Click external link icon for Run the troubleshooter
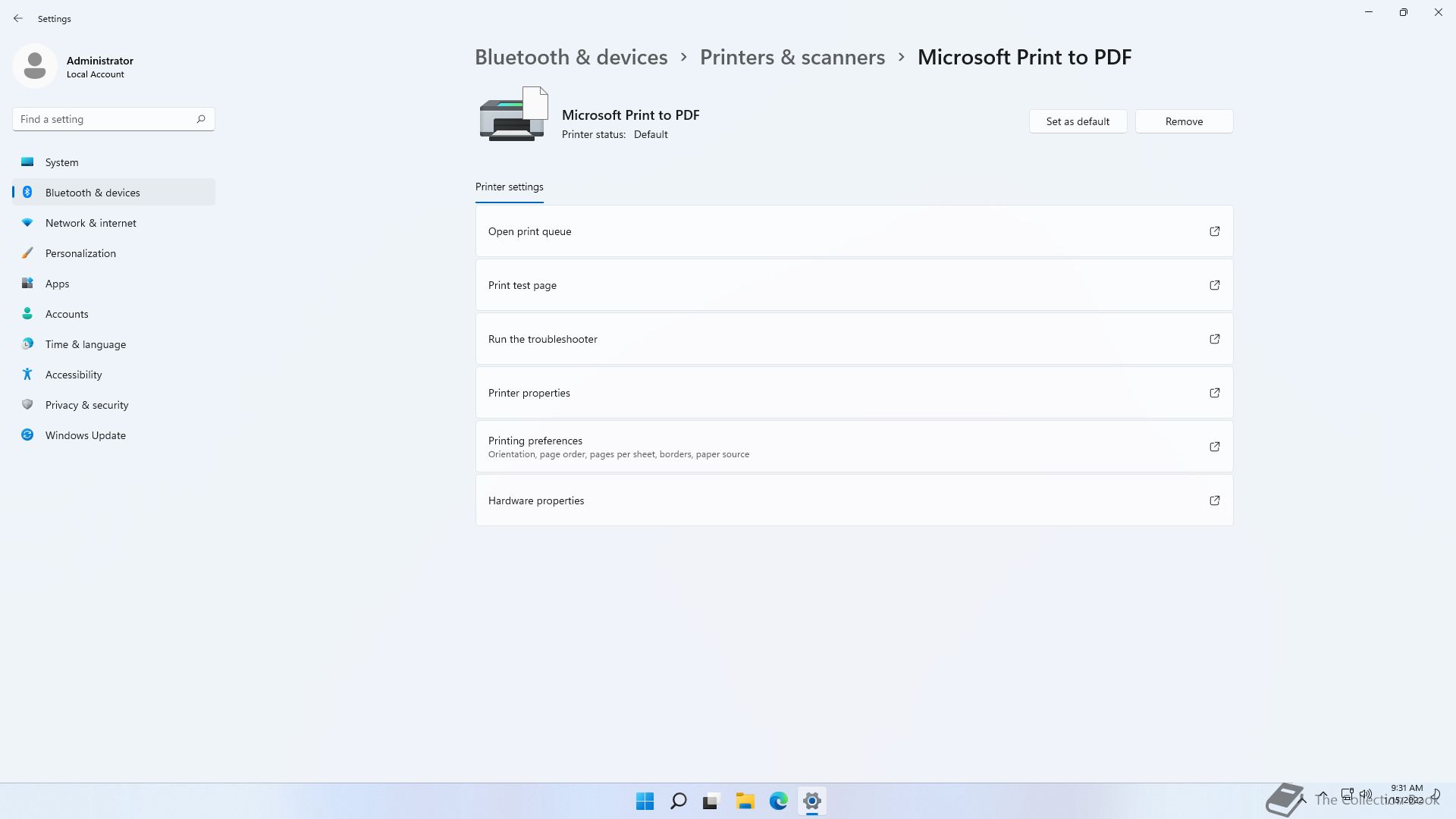Viewport: 1456px width, 819px height. (1215, 339)
